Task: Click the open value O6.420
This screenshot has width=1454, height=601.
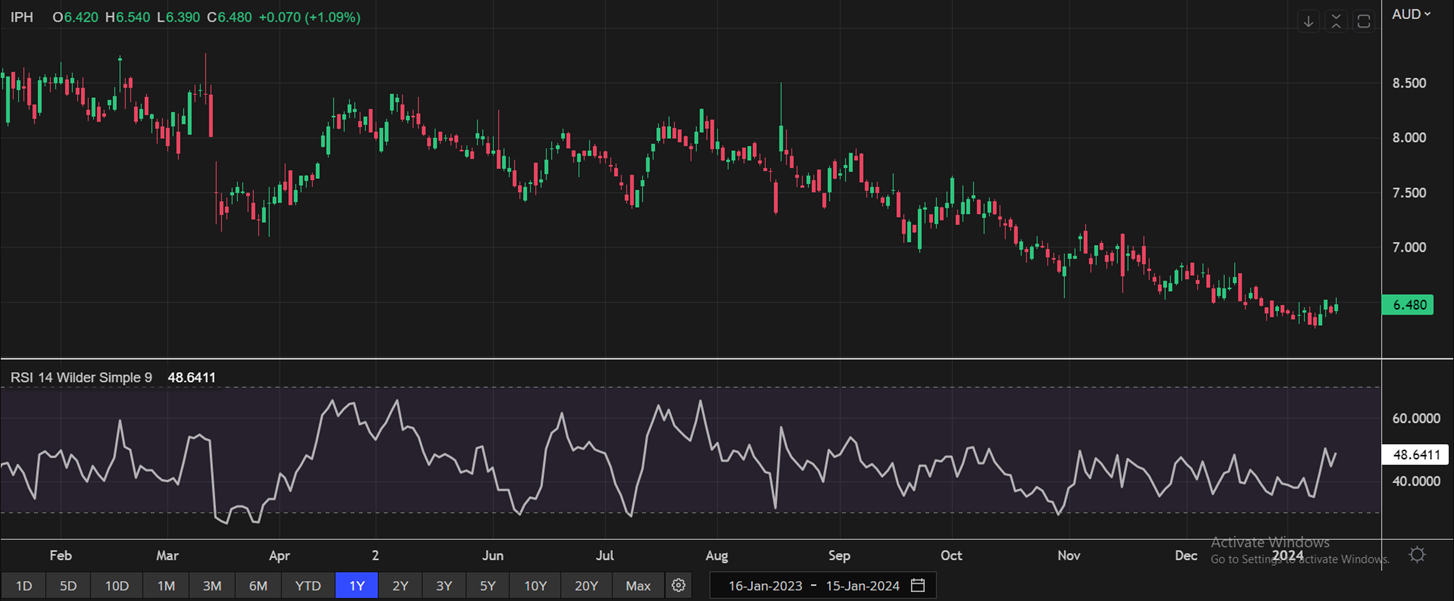Action: pyautogui.click(x=75, y=18)
